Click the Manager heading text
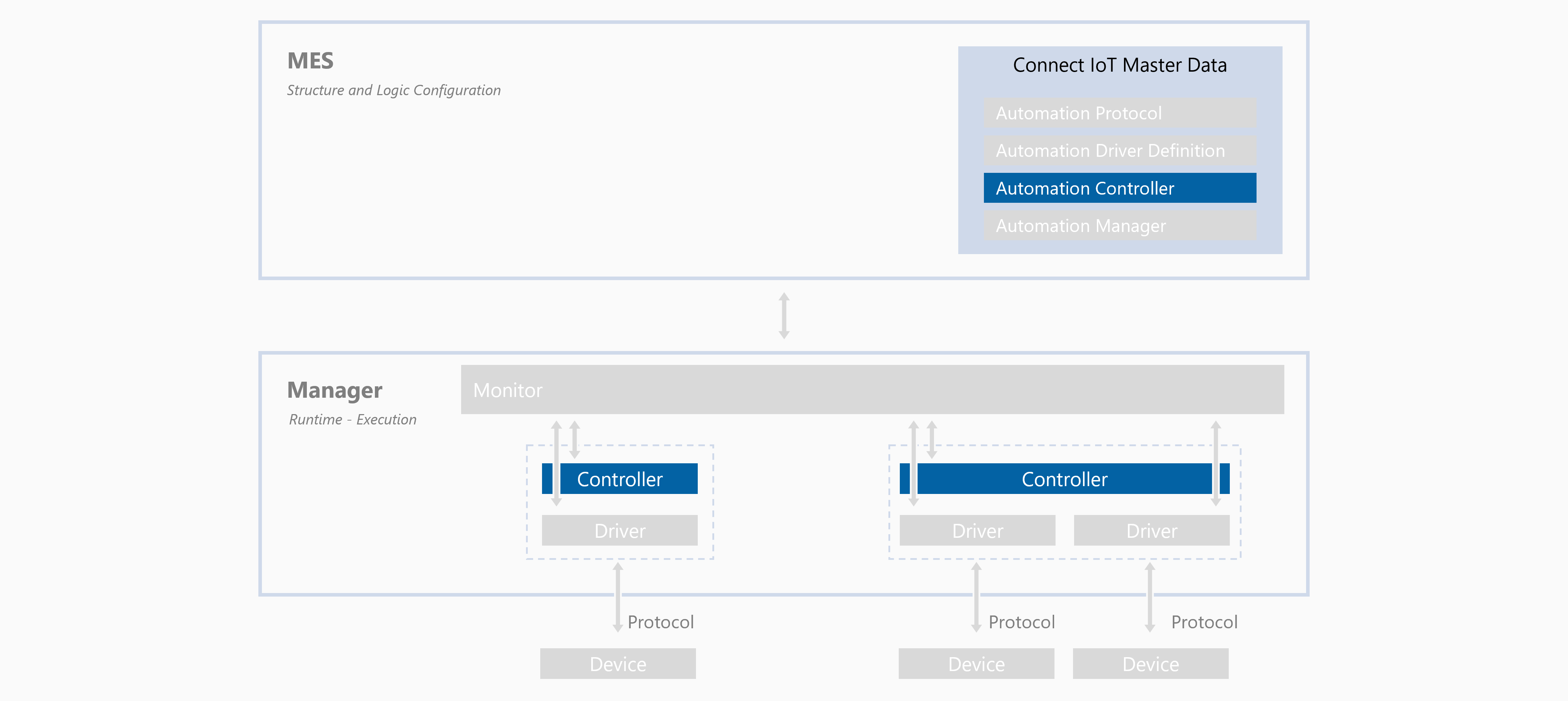 coord(334,390)
